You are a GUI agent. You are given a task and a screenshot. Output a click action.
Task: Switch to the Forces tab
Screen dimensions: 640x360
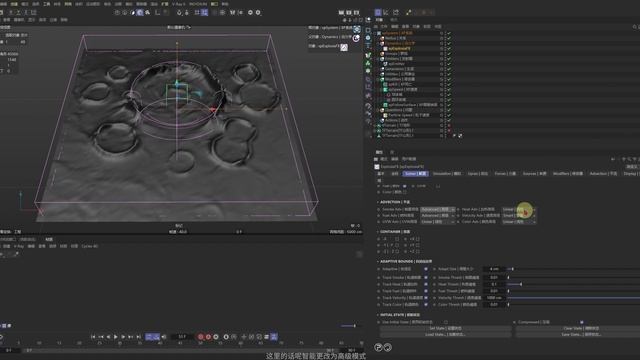click(505, 174)
